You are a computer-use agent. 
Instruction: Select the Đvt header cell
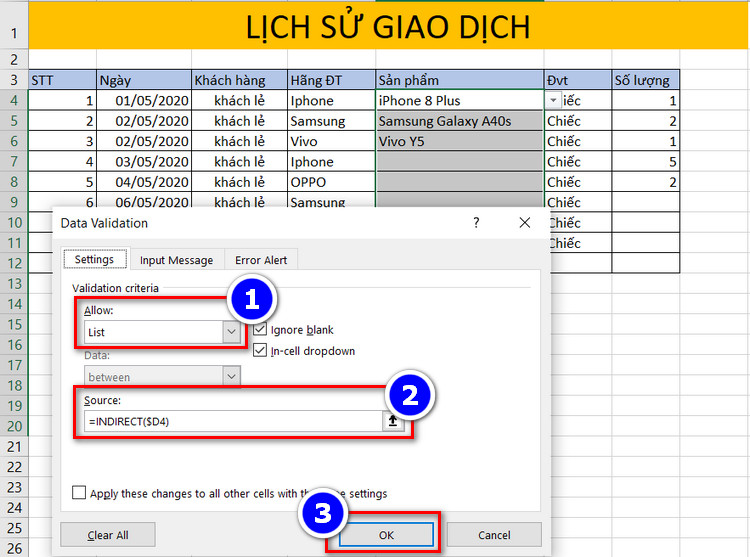click(578, 80)
